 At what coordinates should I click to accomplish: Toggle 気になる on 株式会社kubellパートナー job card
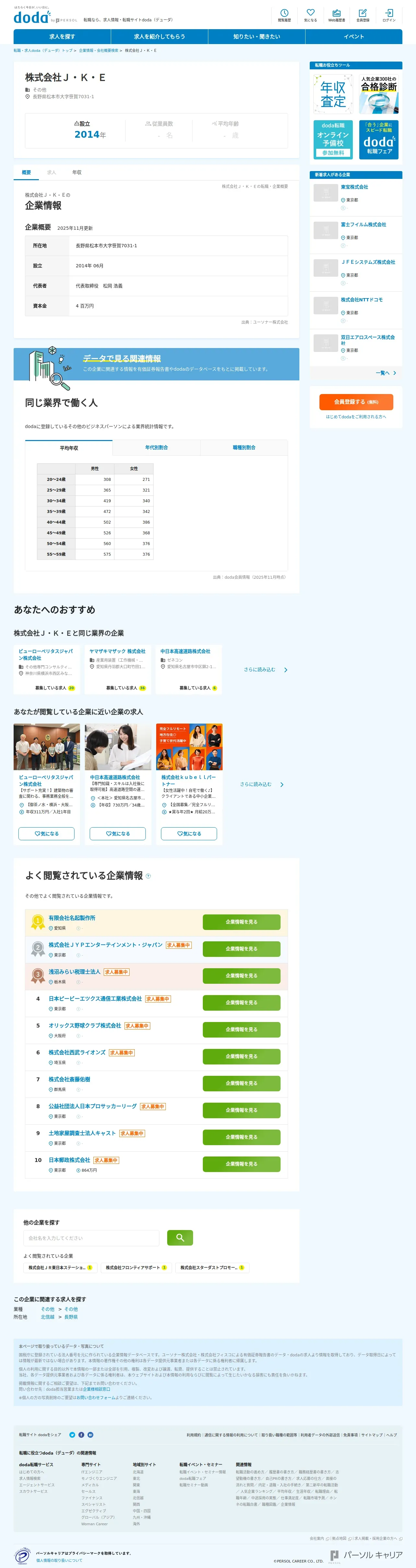click(189, 833)
